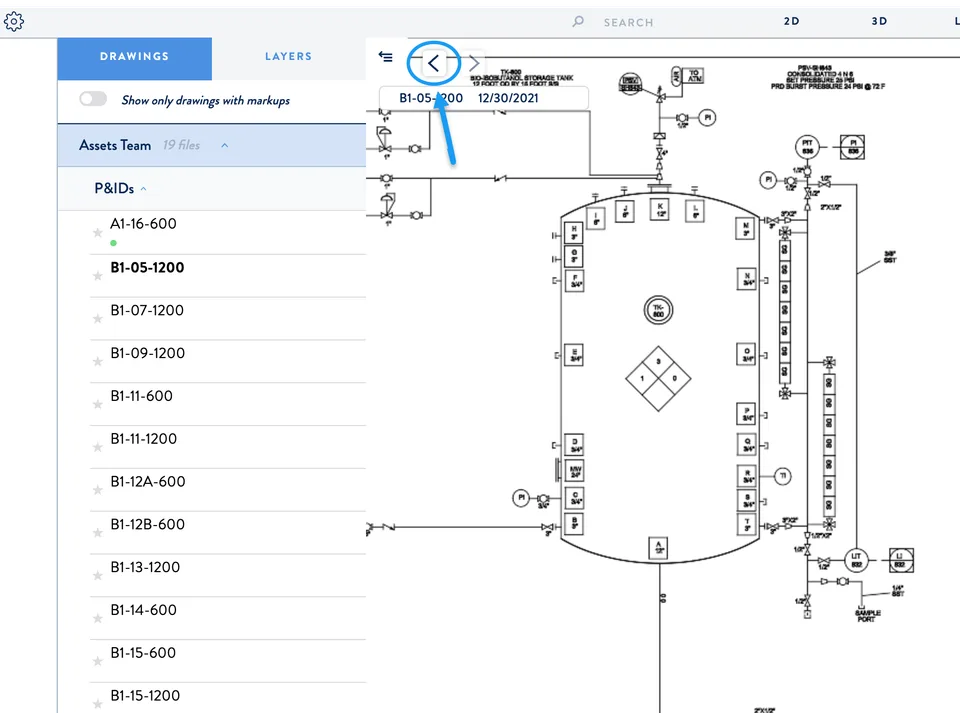Image resolution: width=960 pixels, height=713 pixels.
Task: Star the B1-12A-600 drawing
Action: tap(97, 490)
